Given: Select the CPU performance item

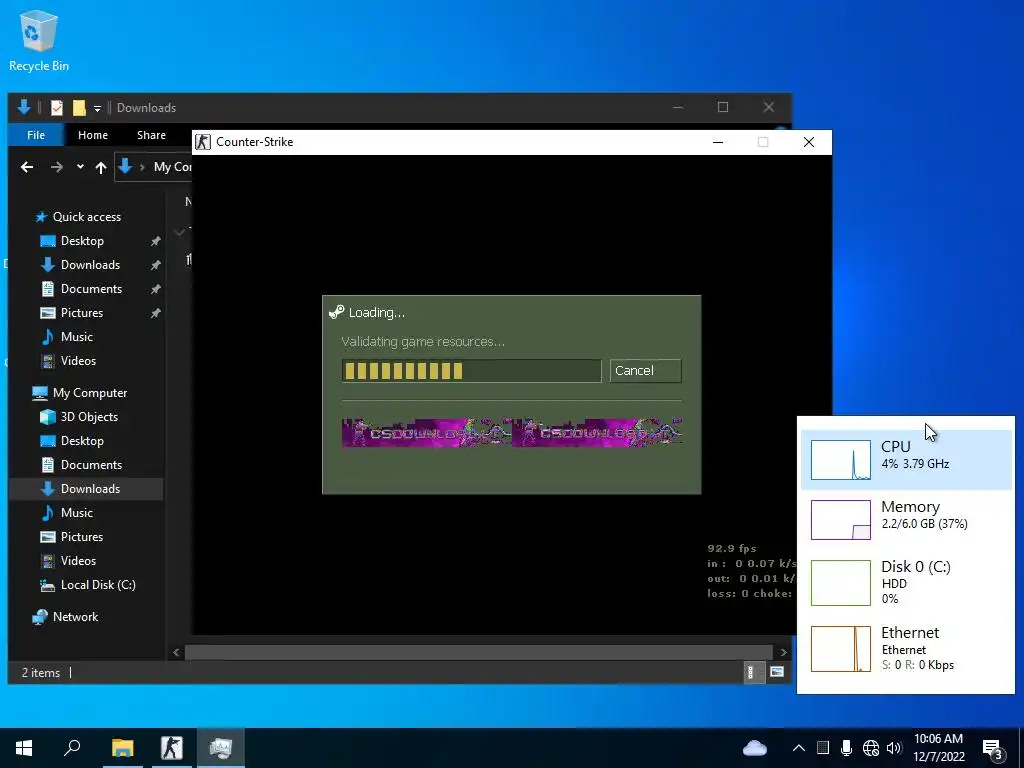Looking at the screenshot, I should pos(906,460).
